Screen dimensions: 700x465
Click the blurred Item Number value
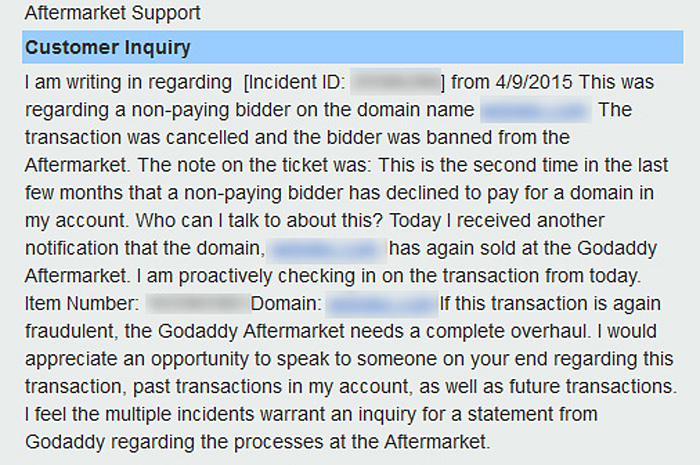[196, 303]
